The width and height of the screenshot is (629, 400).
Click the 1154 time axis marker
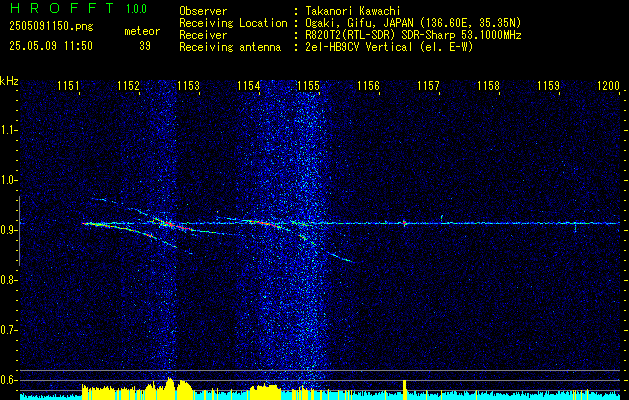click(248, 86)
